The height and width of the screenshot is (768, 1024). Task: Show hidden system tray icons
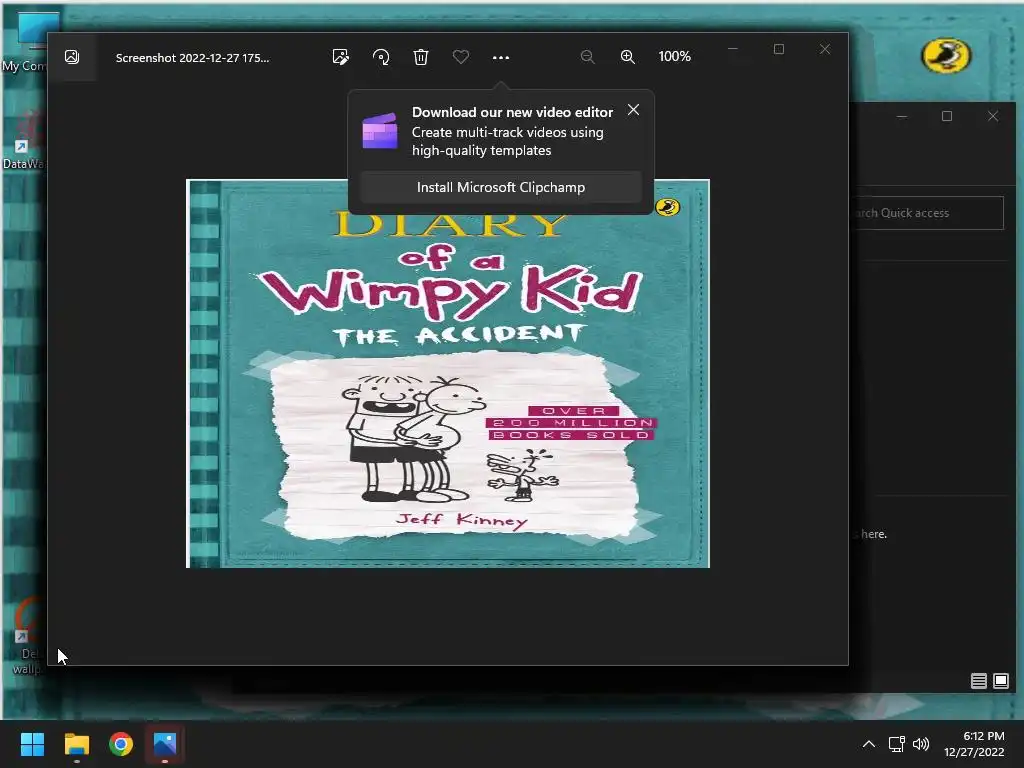coord(869,744)
